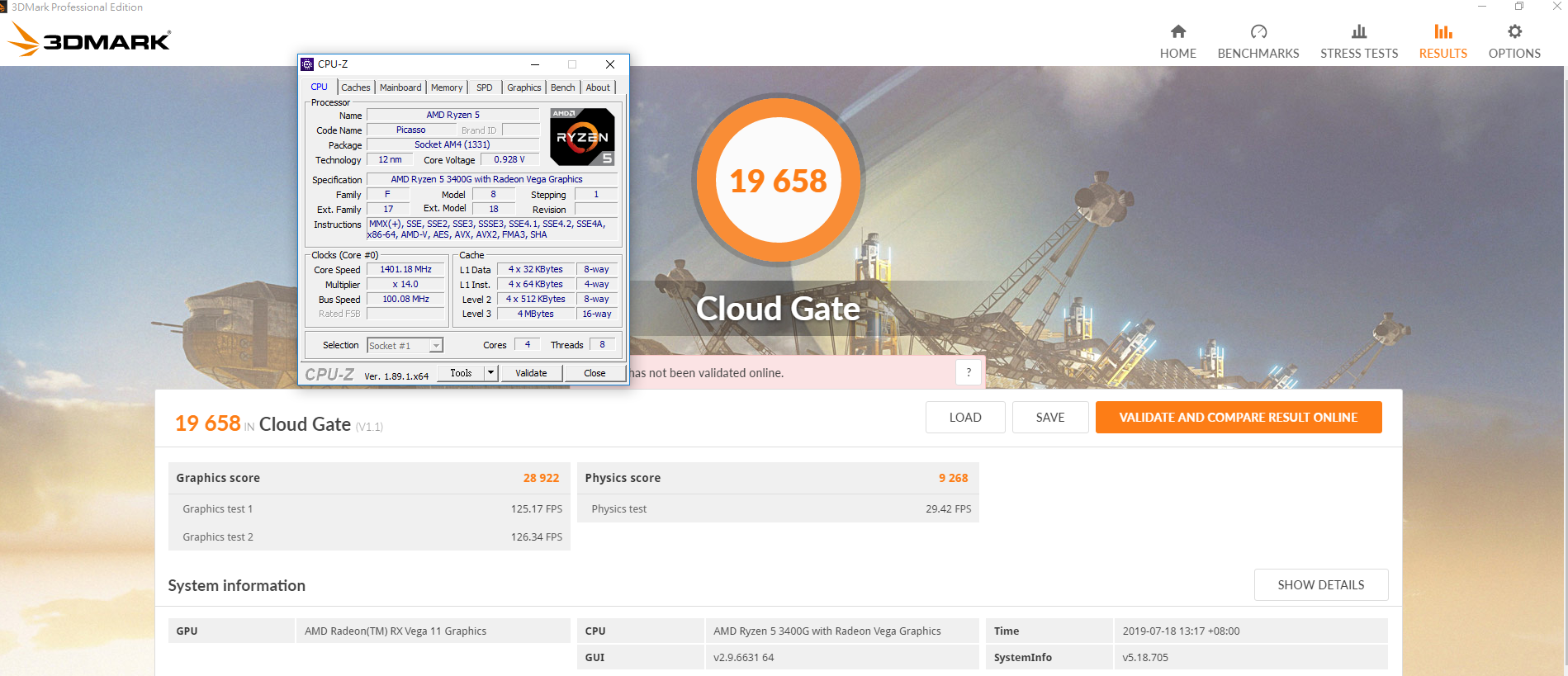Click the Core Voltage value 0.928 V
This screenshot has height=676, width=1568.
point(509,159)
